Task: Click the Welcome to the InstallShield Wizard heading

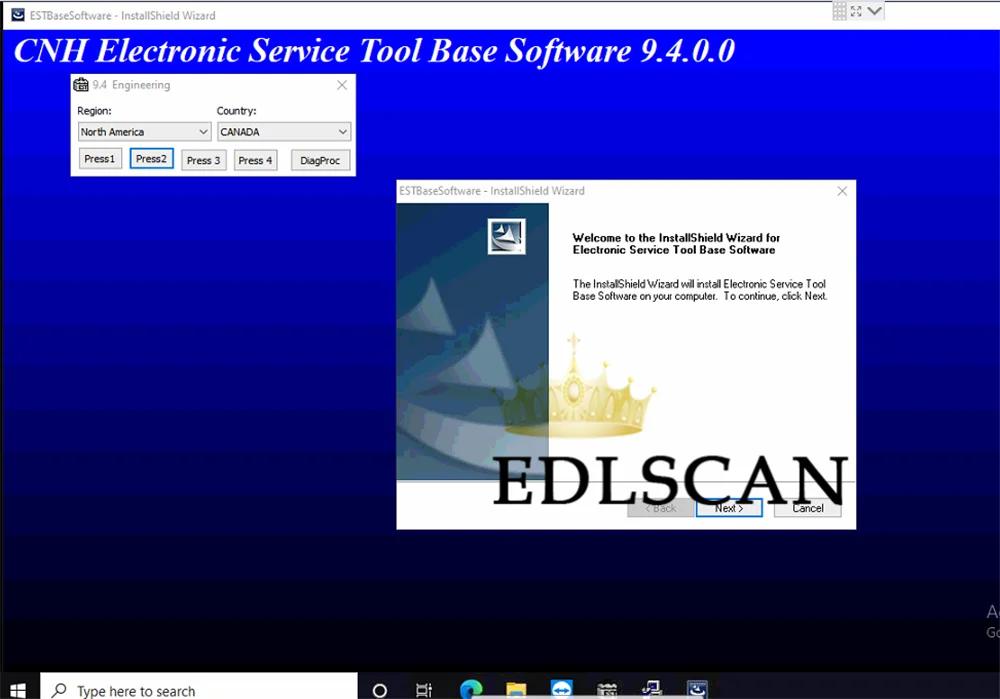Action: pyautogui.click(x=676, y=244)
